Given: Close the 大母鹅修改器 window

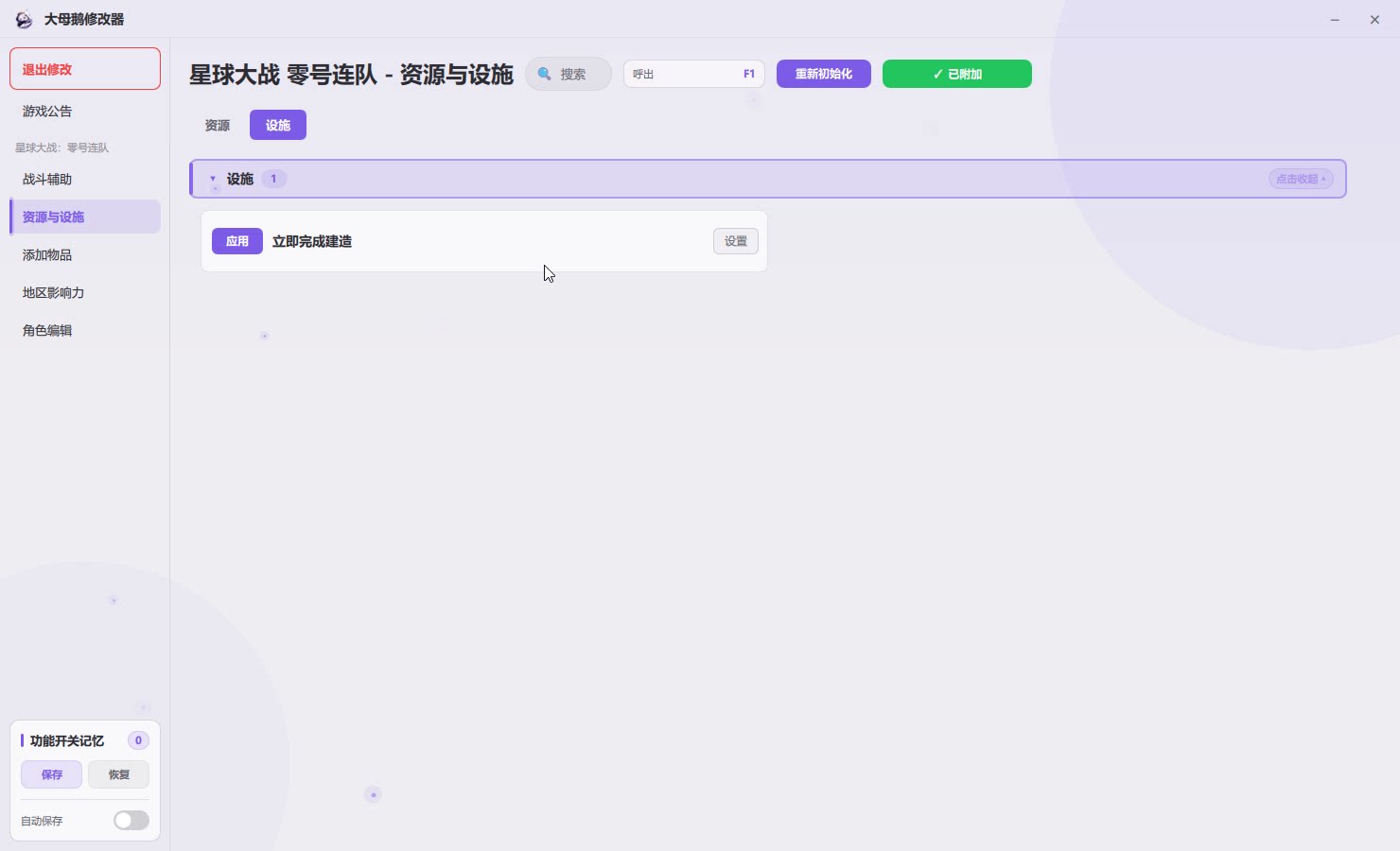Looking at the screenshot, I should [1374, 20].
